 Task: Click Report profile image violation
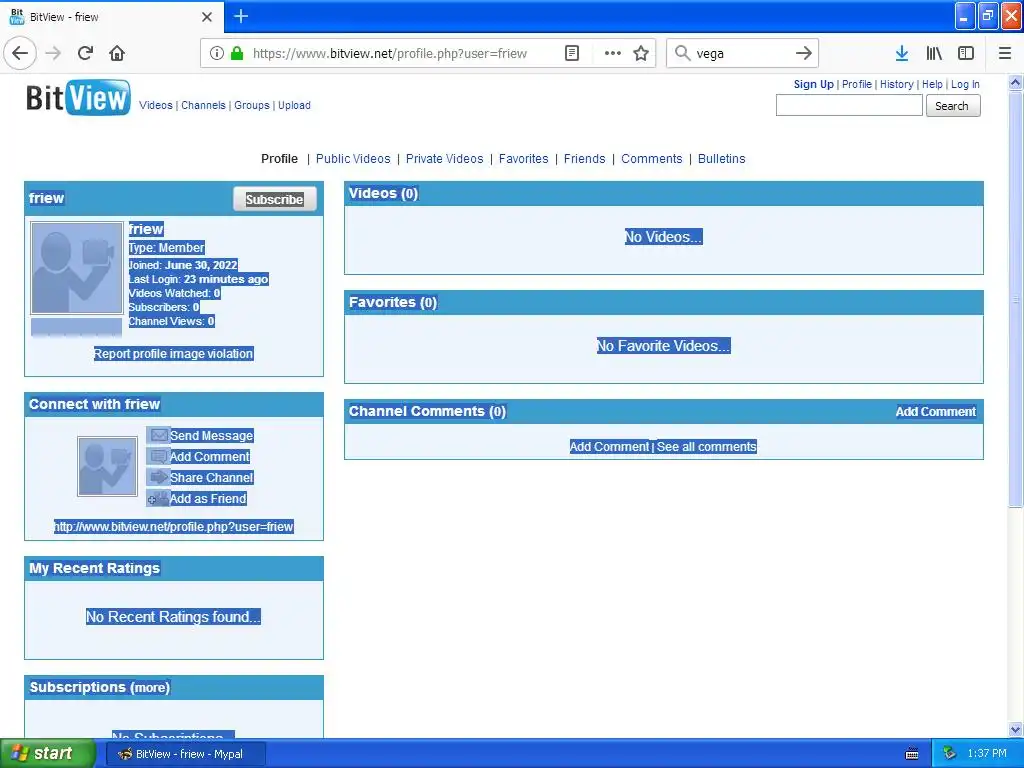pyautogui.click(x=173, y=353)
